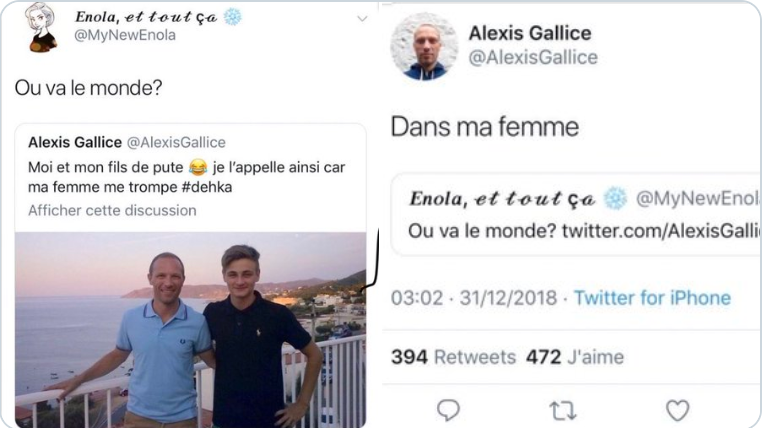The image size is (762, 428).
Task: Open the "Dans ma femme" tweet text
Action: [x=485, y=127]
